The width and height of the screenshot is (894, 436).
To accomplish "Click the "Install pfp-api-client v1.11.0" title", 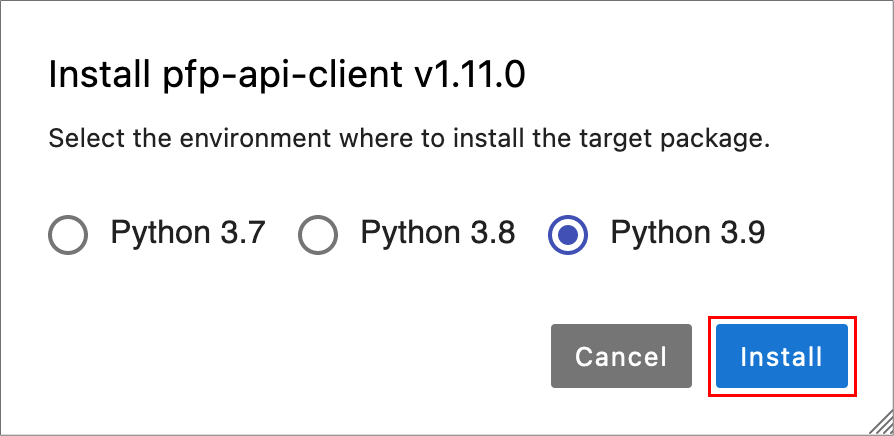I will (x=286, y=76).
